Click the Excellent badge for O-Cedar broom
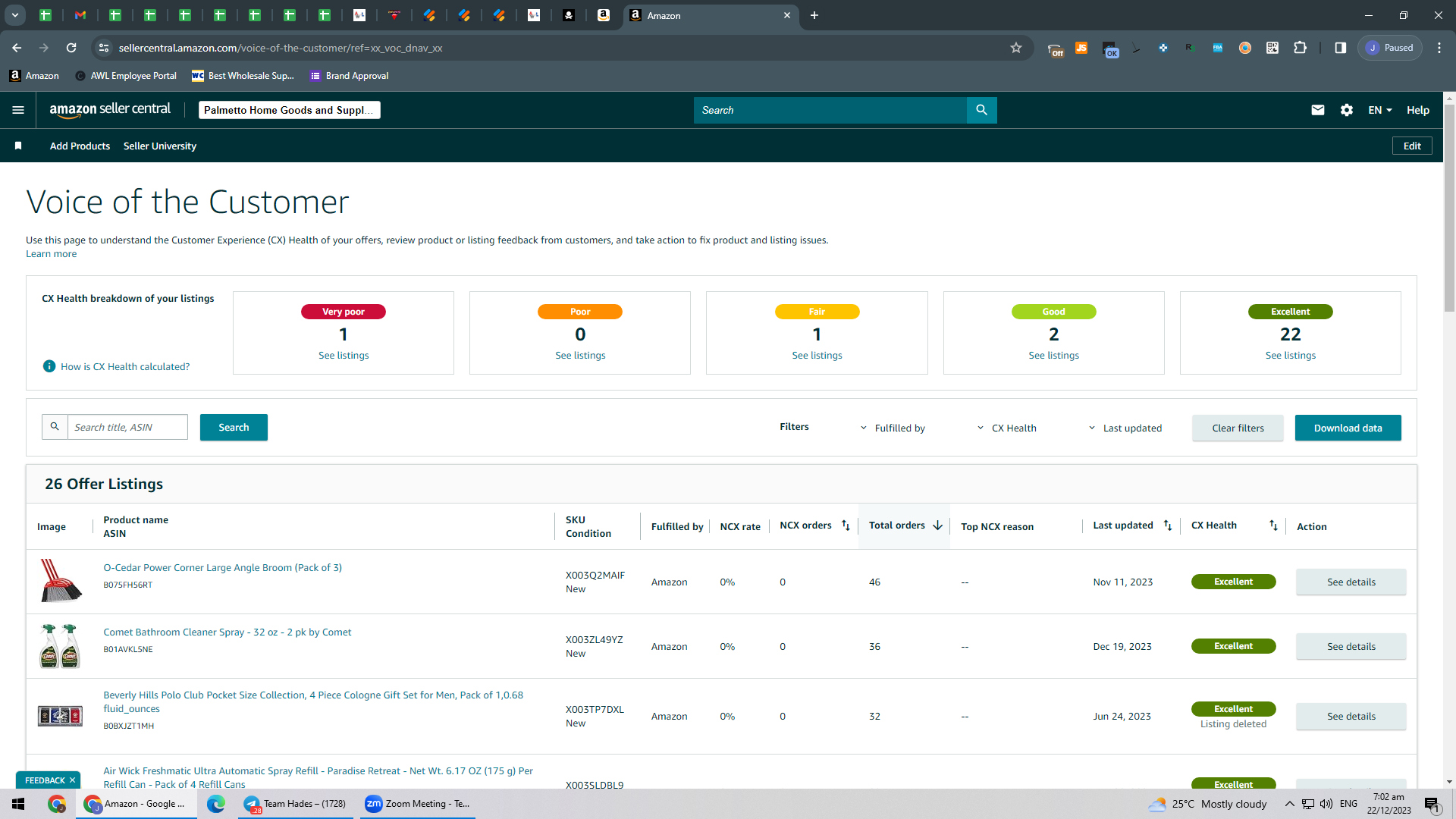 click(x=1233, y=582)
